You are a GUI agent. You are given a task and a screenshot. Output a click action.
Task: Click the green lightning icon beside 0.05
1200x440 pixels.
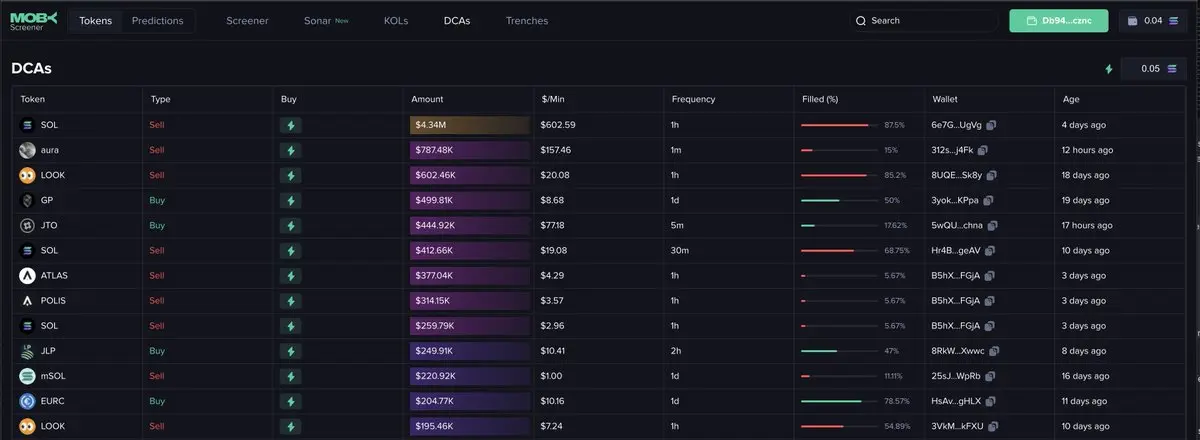click(1108, 69)
